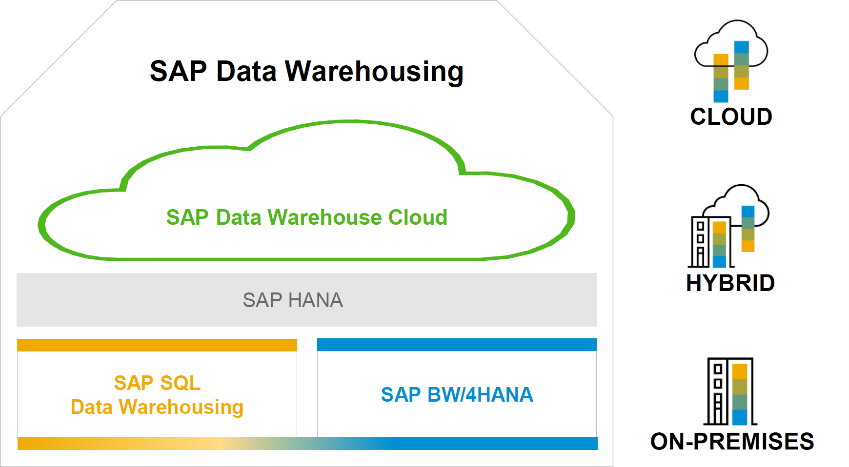Select the CLOUD label
The width and height of the screenshot is (849, 467).
[731, 117]
